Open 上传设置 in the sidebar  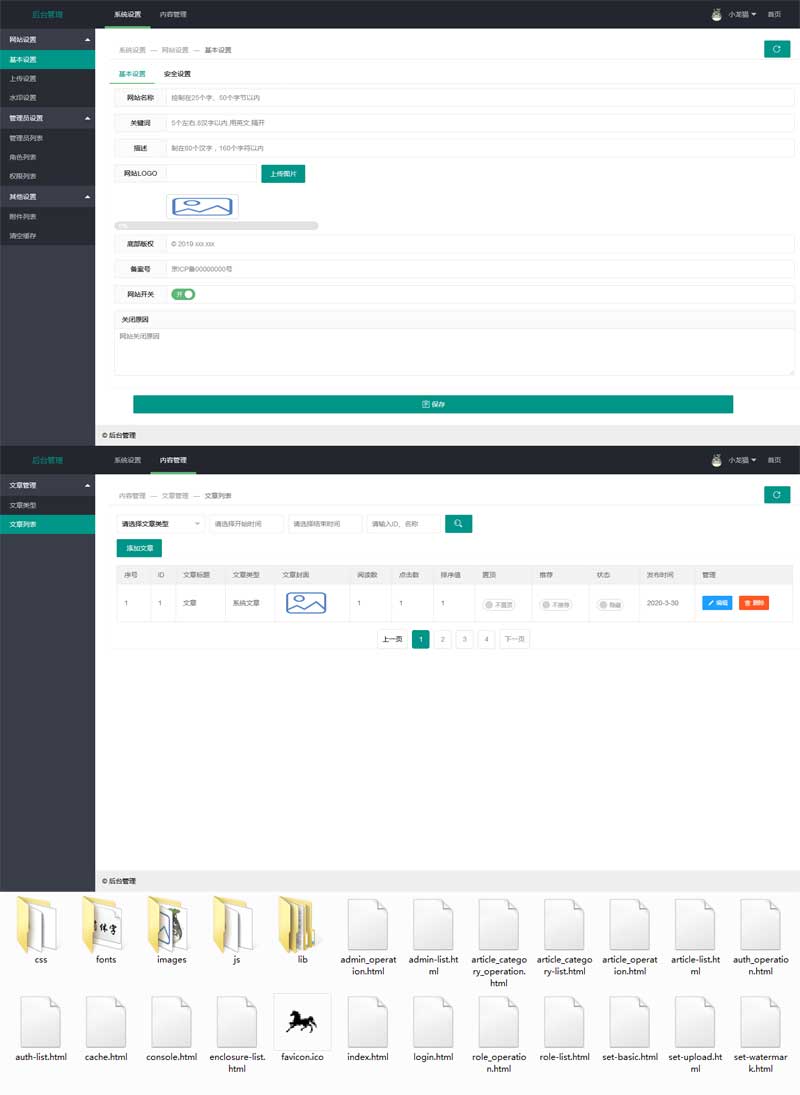47,78
